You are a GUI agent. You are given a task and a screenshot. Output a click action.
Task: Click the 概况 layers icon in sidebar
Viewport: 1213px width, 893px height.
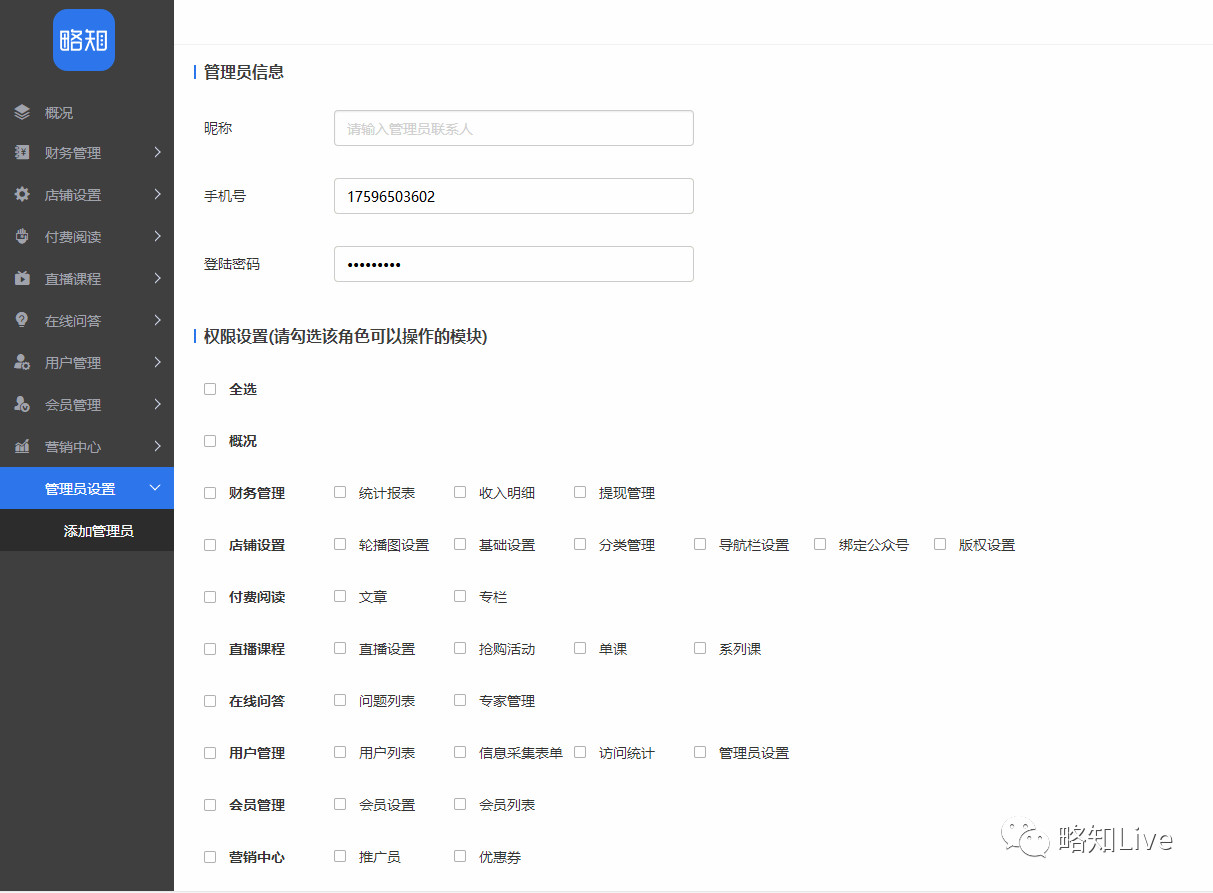22,112
